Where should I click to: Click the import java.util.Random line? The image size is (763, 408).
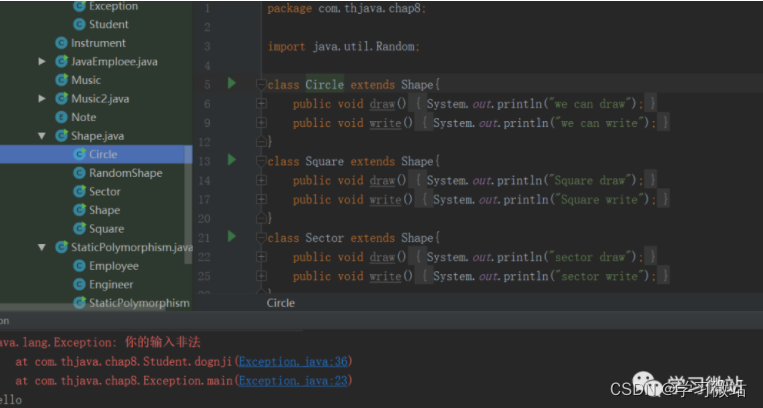tap(344, 47)
